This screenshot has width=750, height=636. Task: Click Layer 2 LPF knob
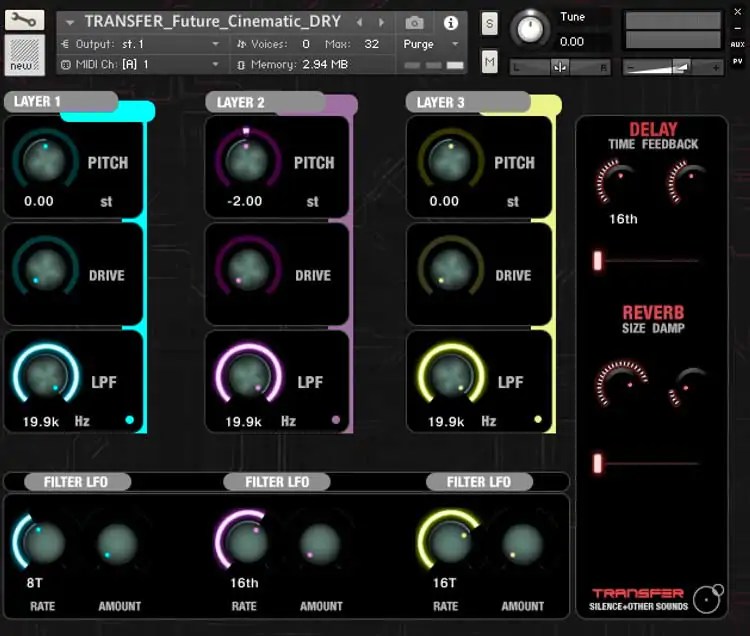tap(249, 376)
